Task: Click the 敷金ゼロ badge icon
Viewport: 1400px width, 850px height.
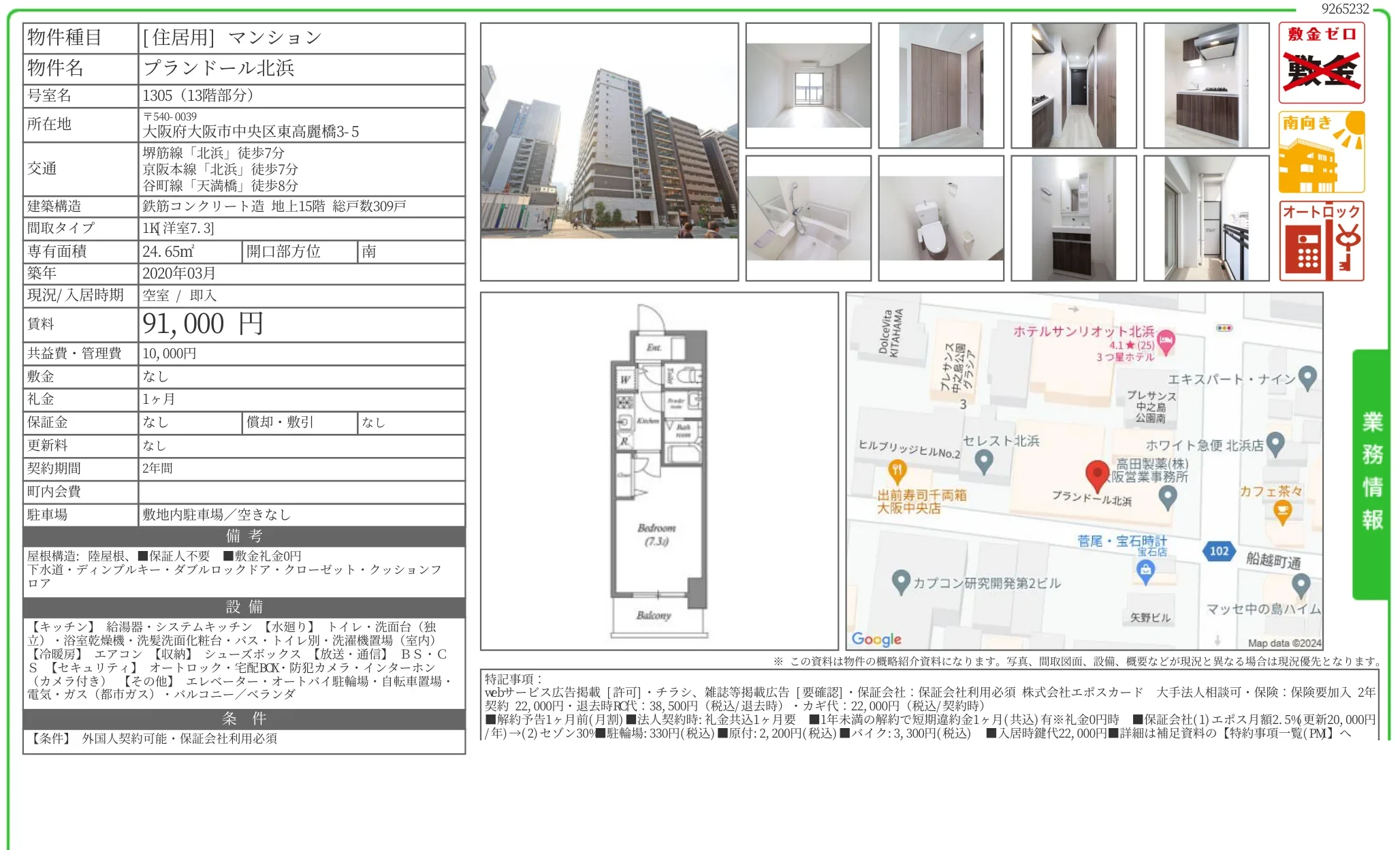Action: click(x=1321, y=63)
